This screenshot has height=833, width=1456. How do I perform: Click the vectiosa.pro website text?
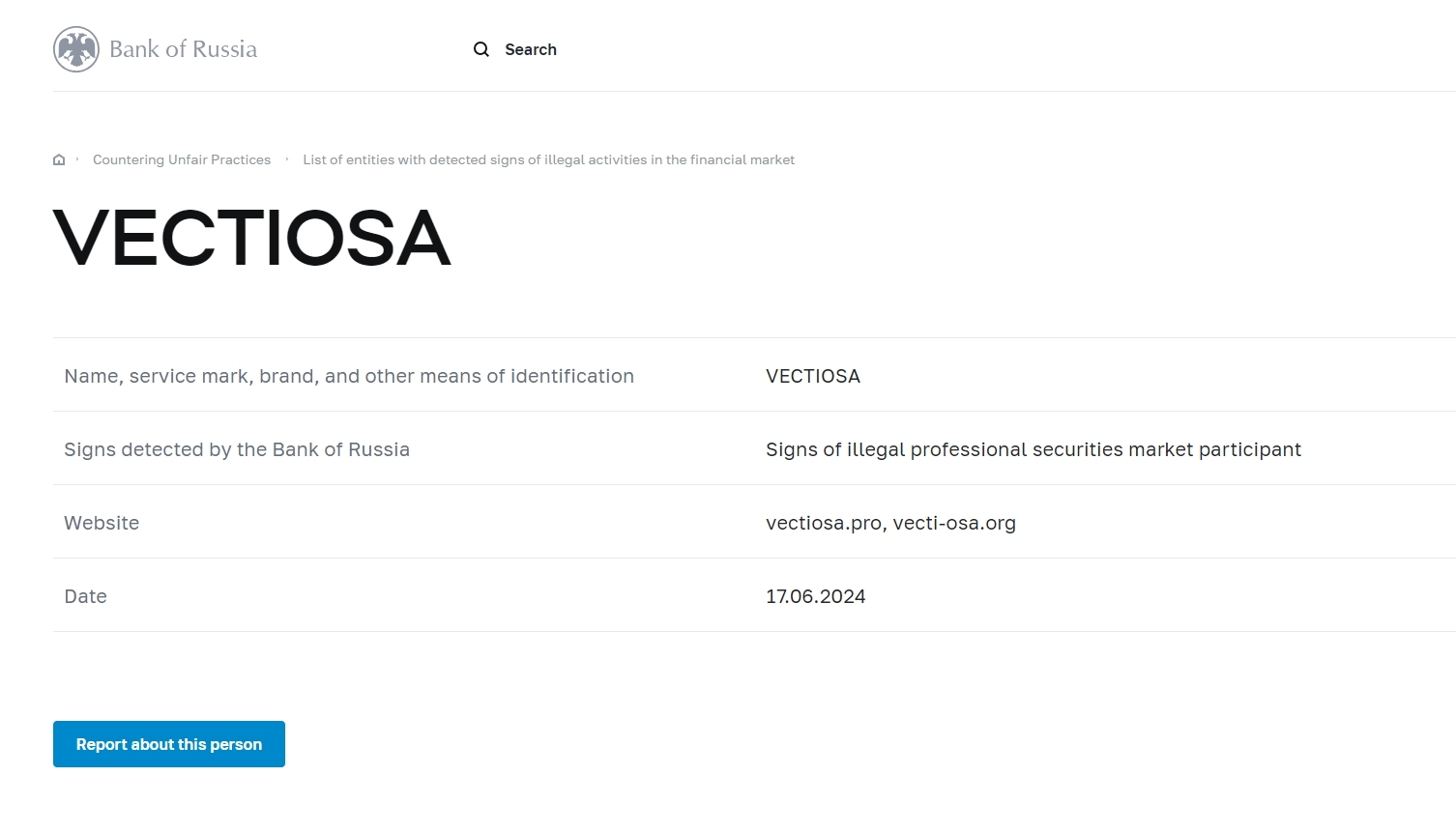click(823, 523)
